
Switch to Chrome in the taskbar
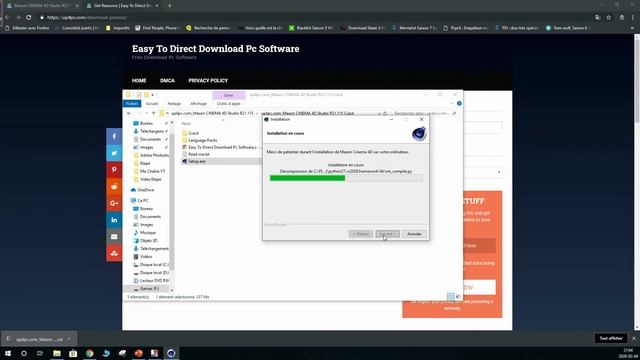tap(89, 353)
